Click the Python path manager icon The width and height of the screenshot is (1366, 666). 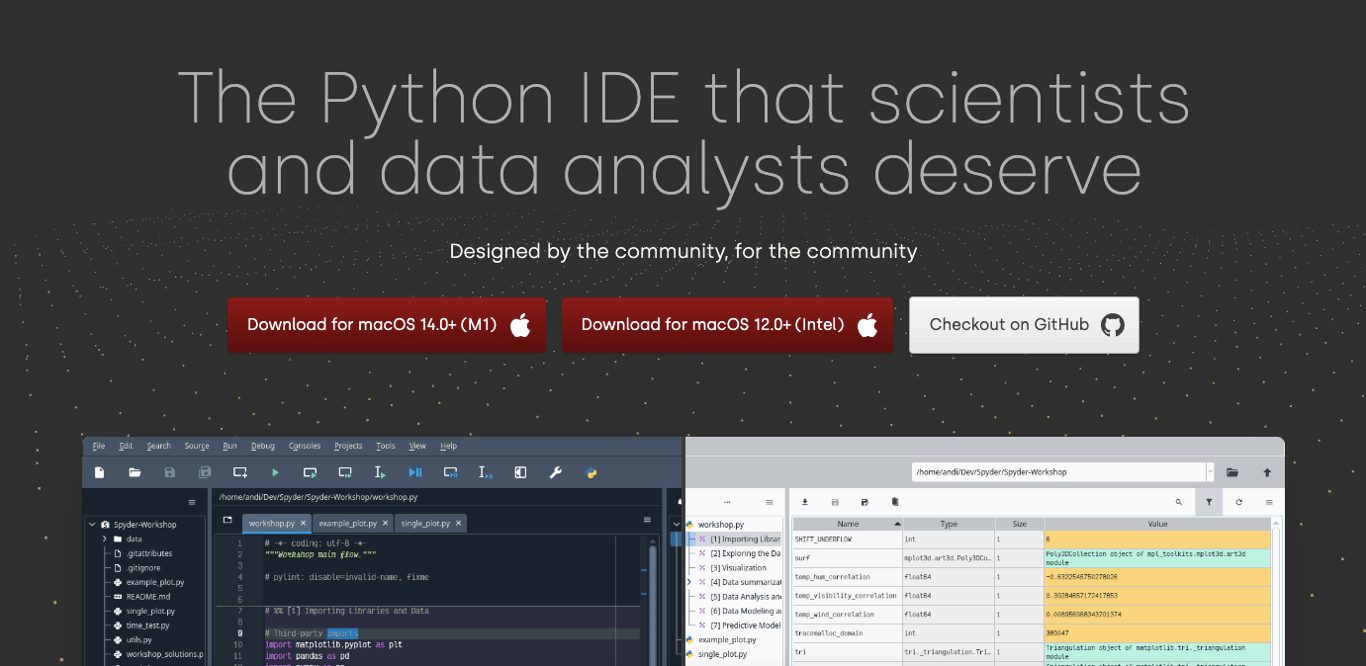[591, 472]
